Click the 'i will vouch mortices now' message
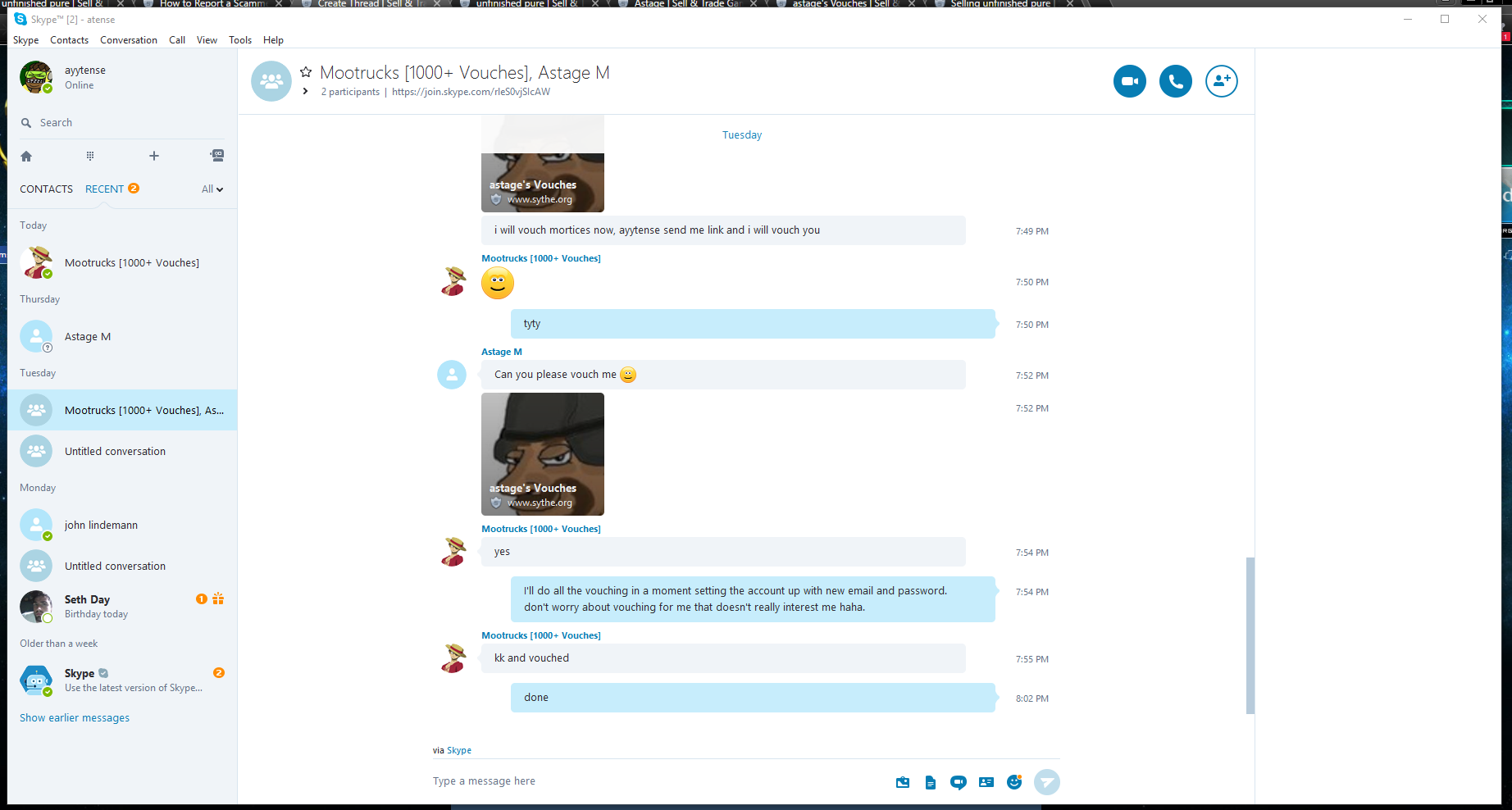1512x810 pixels. [x=723, y=230]
